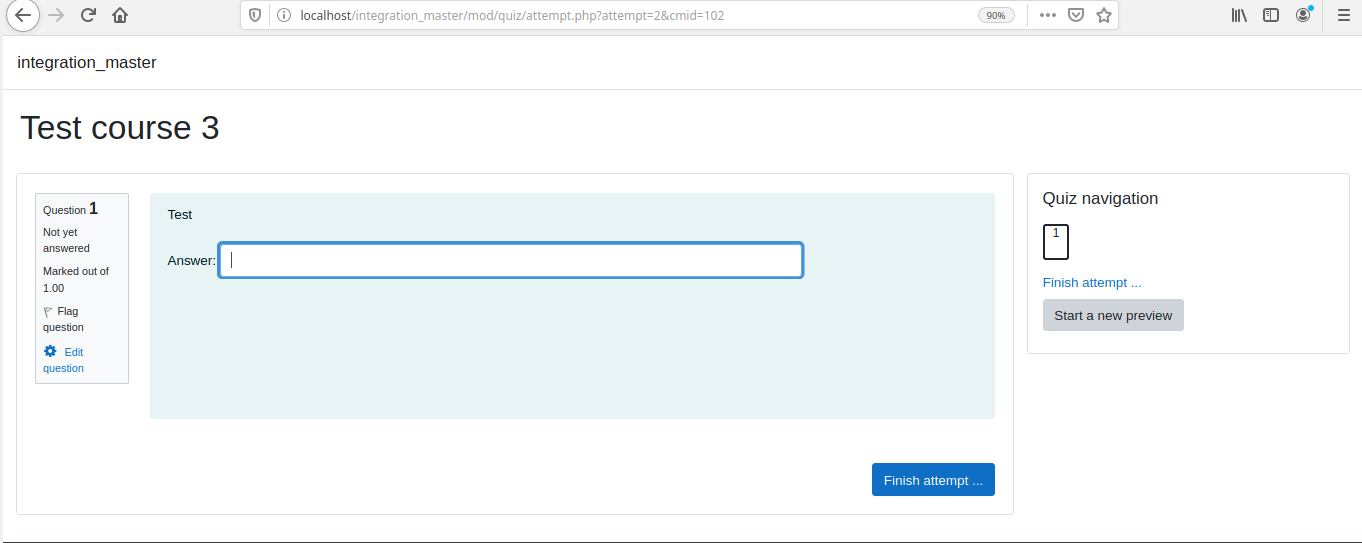Click the Test course 3 heading

(x=120, y=128)
